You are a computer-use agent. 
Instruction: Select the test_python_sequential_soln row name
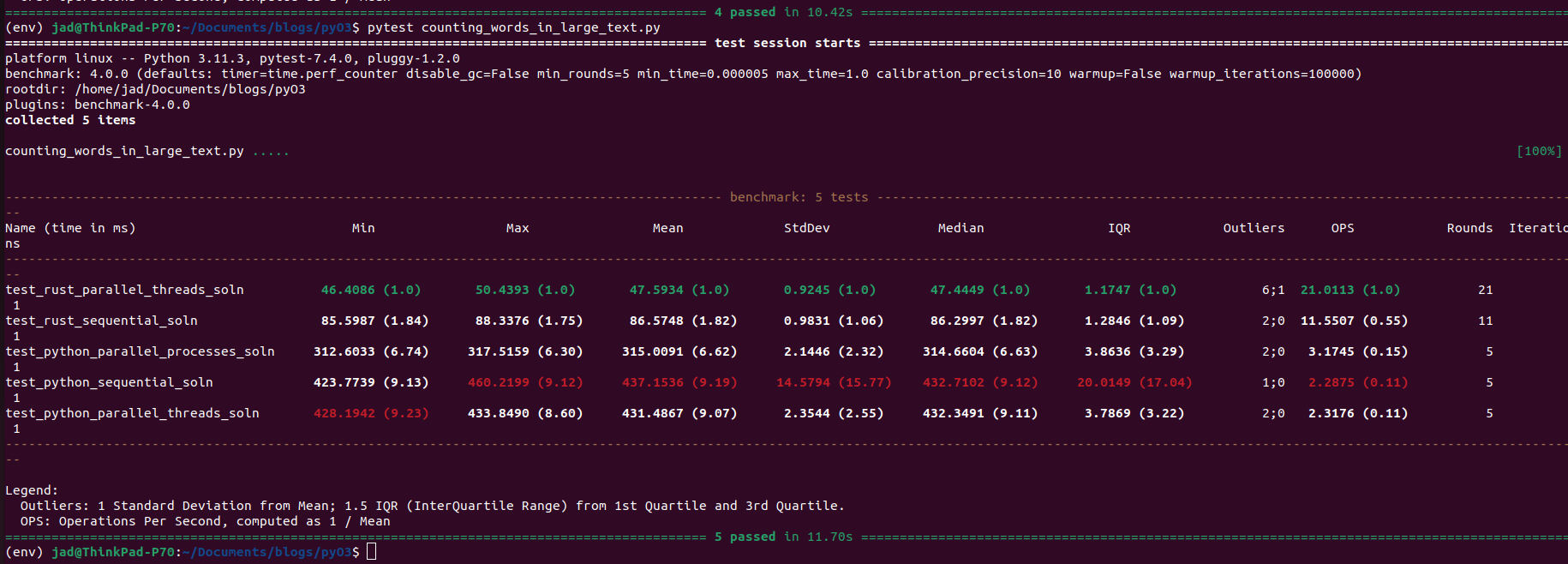pos(109,382)
